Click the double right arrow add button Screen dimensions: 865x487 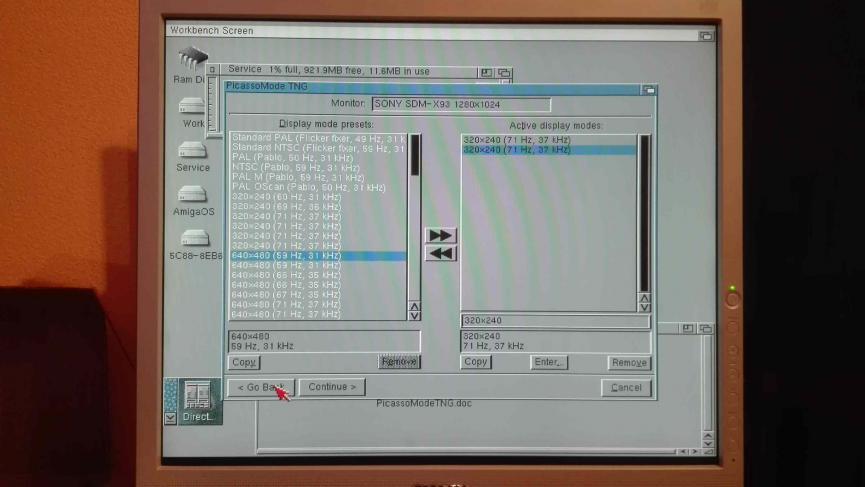click(440, 235)
